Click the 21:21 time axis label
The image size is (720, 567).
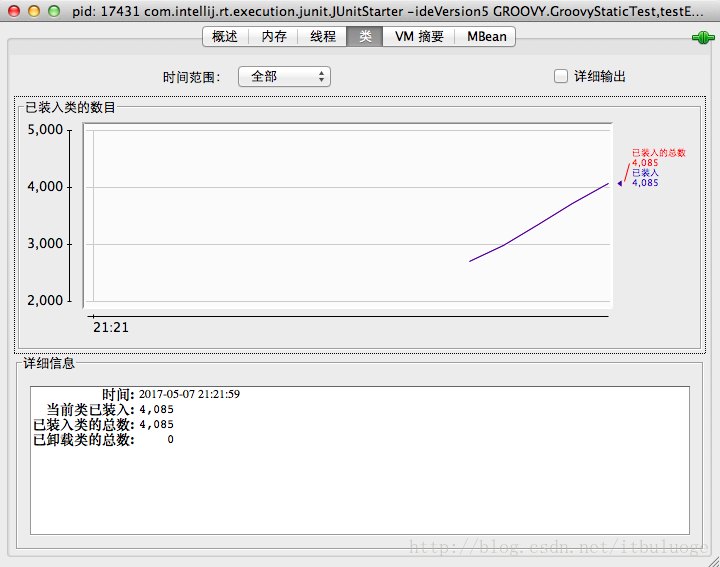111,327
